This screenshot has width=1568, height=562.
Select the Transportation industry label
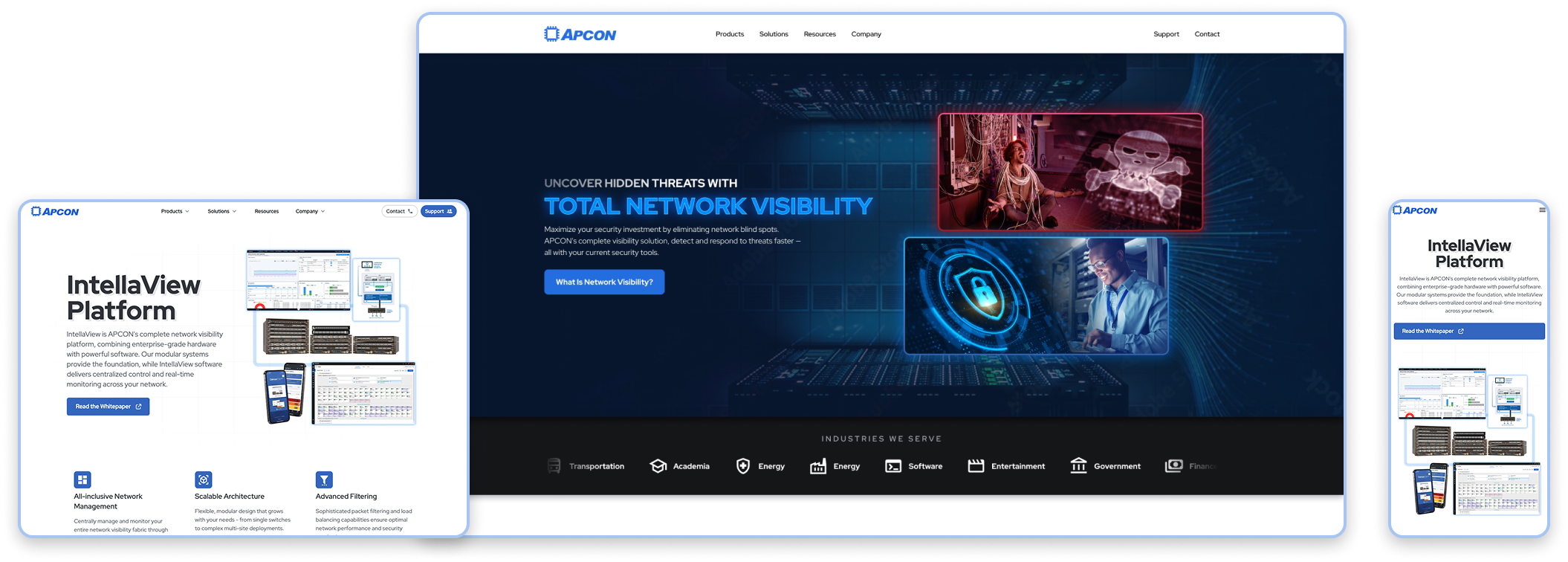[597, 467]
